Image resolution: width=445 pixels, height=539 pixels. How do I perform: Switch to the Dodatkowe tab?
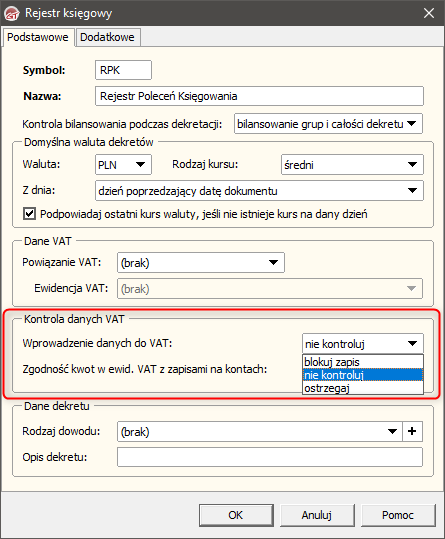coord(107,37)
